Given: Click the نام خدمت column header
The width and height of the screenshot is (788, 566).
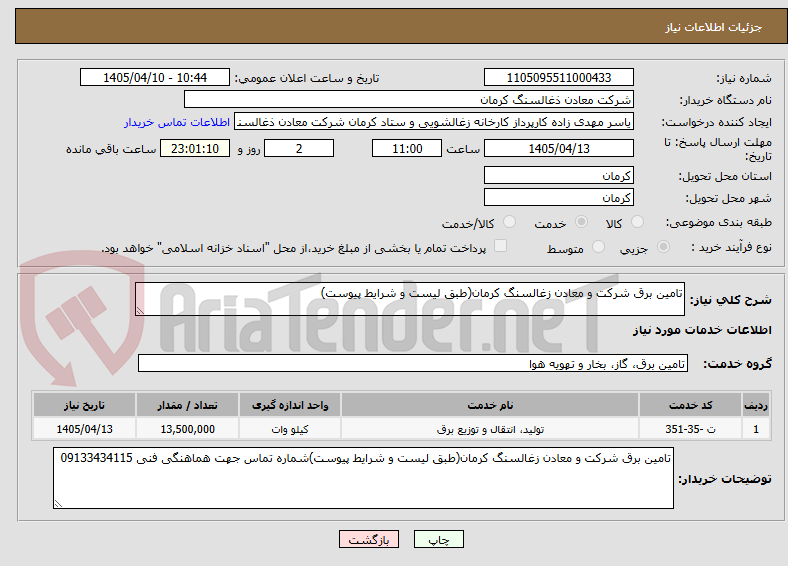Looking at the screenshot, I should tap(490, 405).
